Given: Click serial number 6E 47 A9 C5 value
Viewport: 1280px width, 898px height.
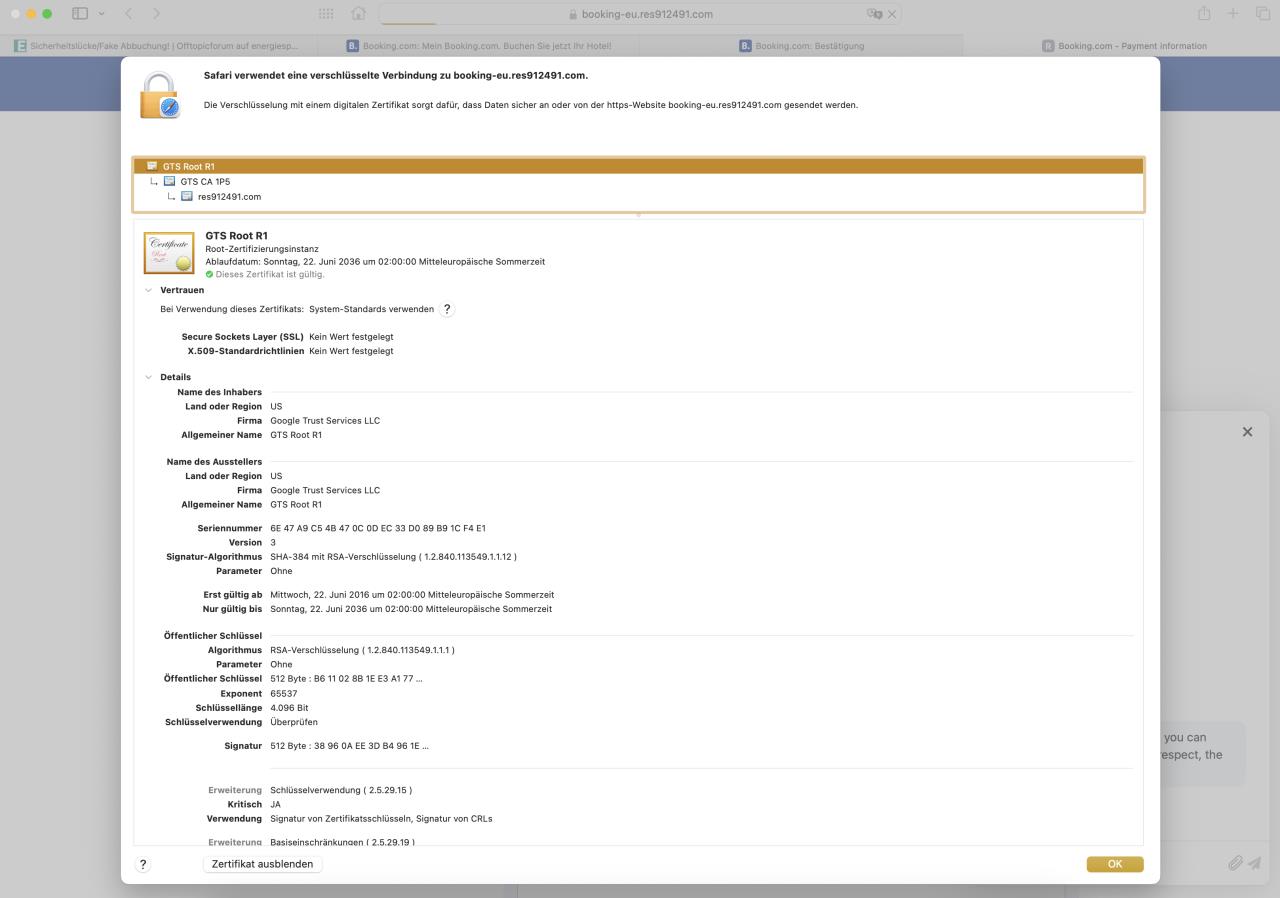Looking at the screenshot, I should coord(378,528).
